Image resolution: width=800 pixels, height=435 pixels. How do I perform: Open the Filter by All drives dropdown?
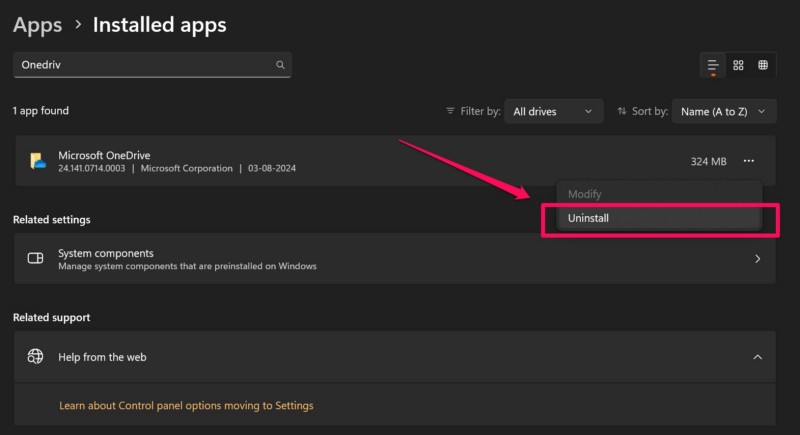[553, 111]
